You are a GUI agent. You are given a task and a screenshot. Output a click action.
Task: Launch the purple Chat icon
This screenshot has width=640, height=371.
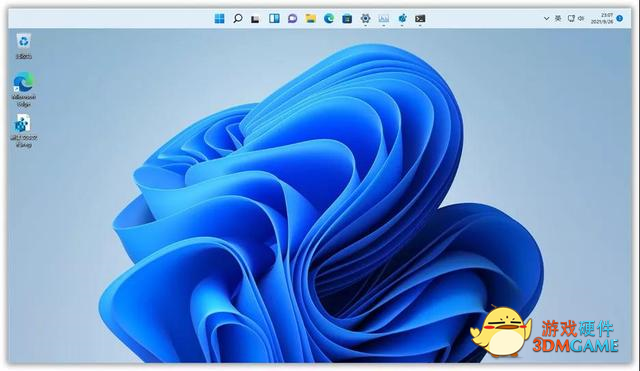pyautogui.click(x=292, y=18)
